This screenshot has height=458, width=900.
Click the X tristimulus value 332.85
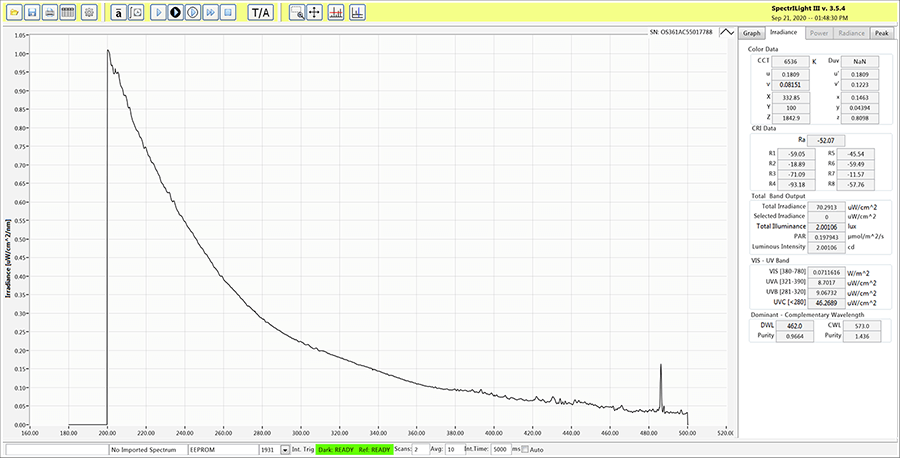tap(790, 98)
